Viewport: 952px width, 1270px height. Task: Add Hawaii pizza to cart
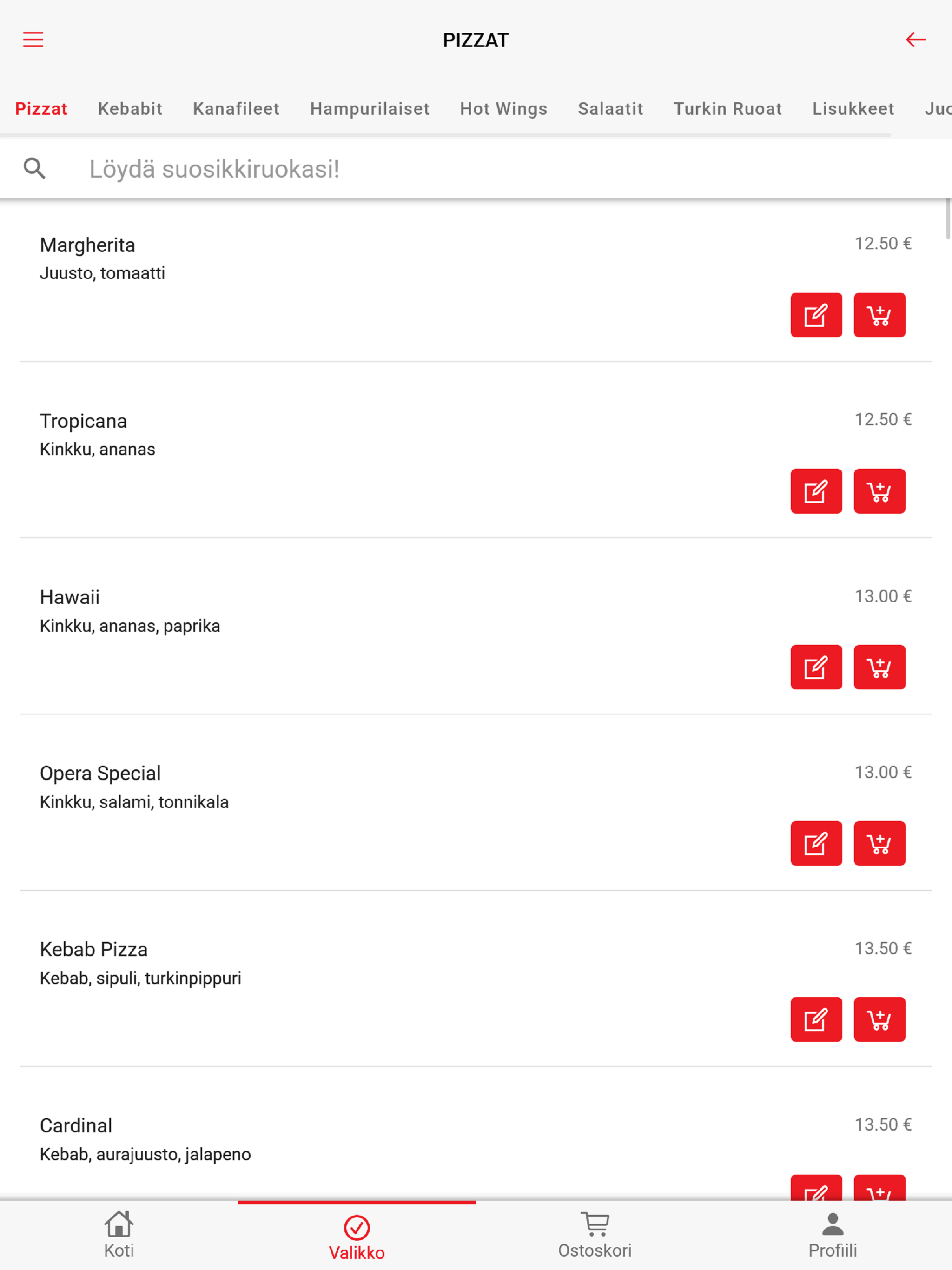coord(879,667)
